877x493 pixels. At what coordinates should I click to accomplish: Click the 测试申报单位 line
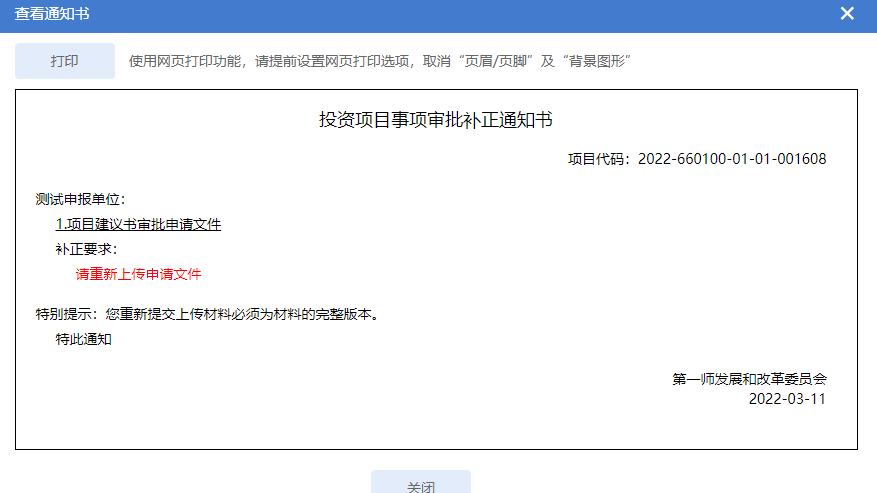coord(80,199)
